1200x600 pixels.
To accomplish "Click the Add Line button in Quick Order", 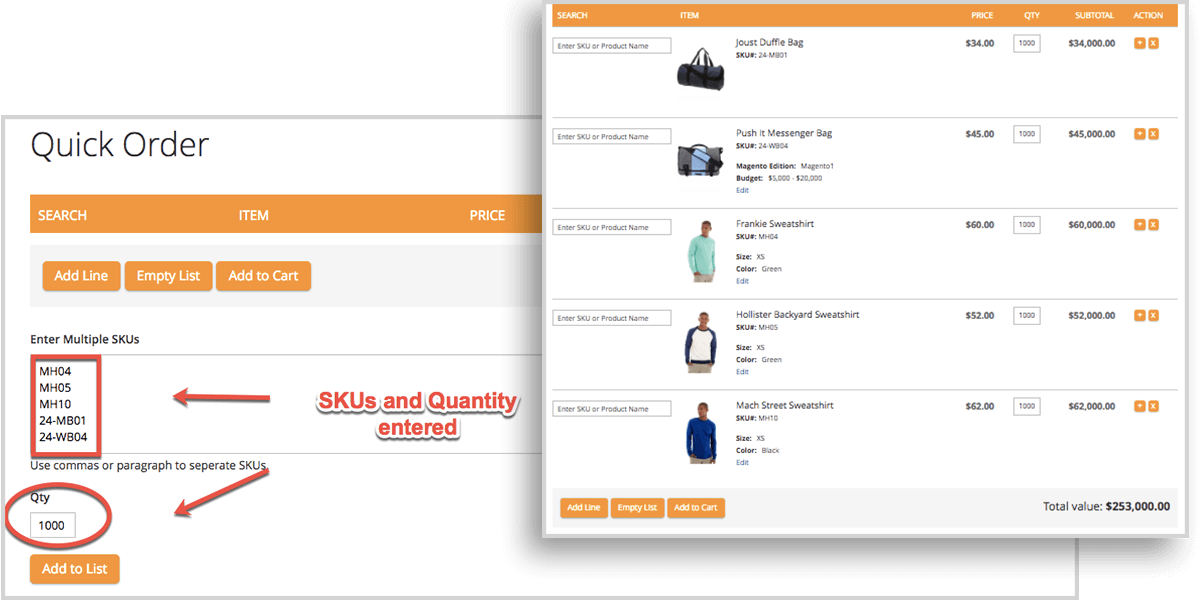I will (81, 275).
